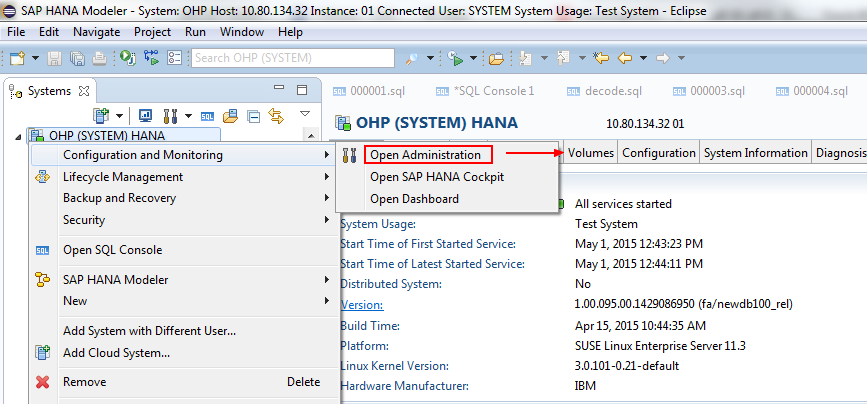Click the Link with Editor arrows icon
867x404 pixels.
pos(275,116)
